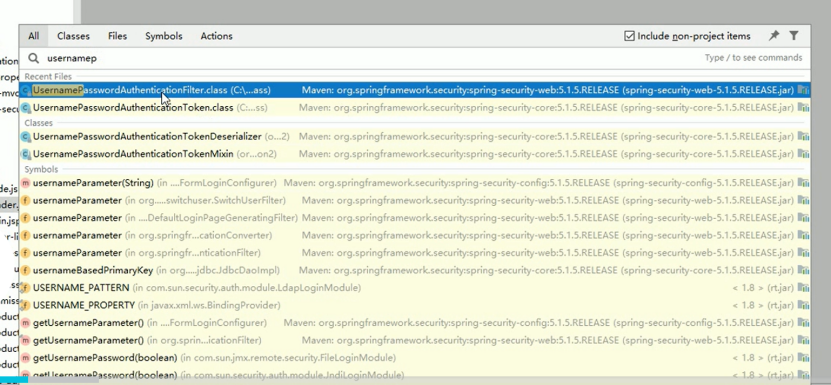831x385 pixels.
Task: Select the Files tab
Action: coord(117,36)
